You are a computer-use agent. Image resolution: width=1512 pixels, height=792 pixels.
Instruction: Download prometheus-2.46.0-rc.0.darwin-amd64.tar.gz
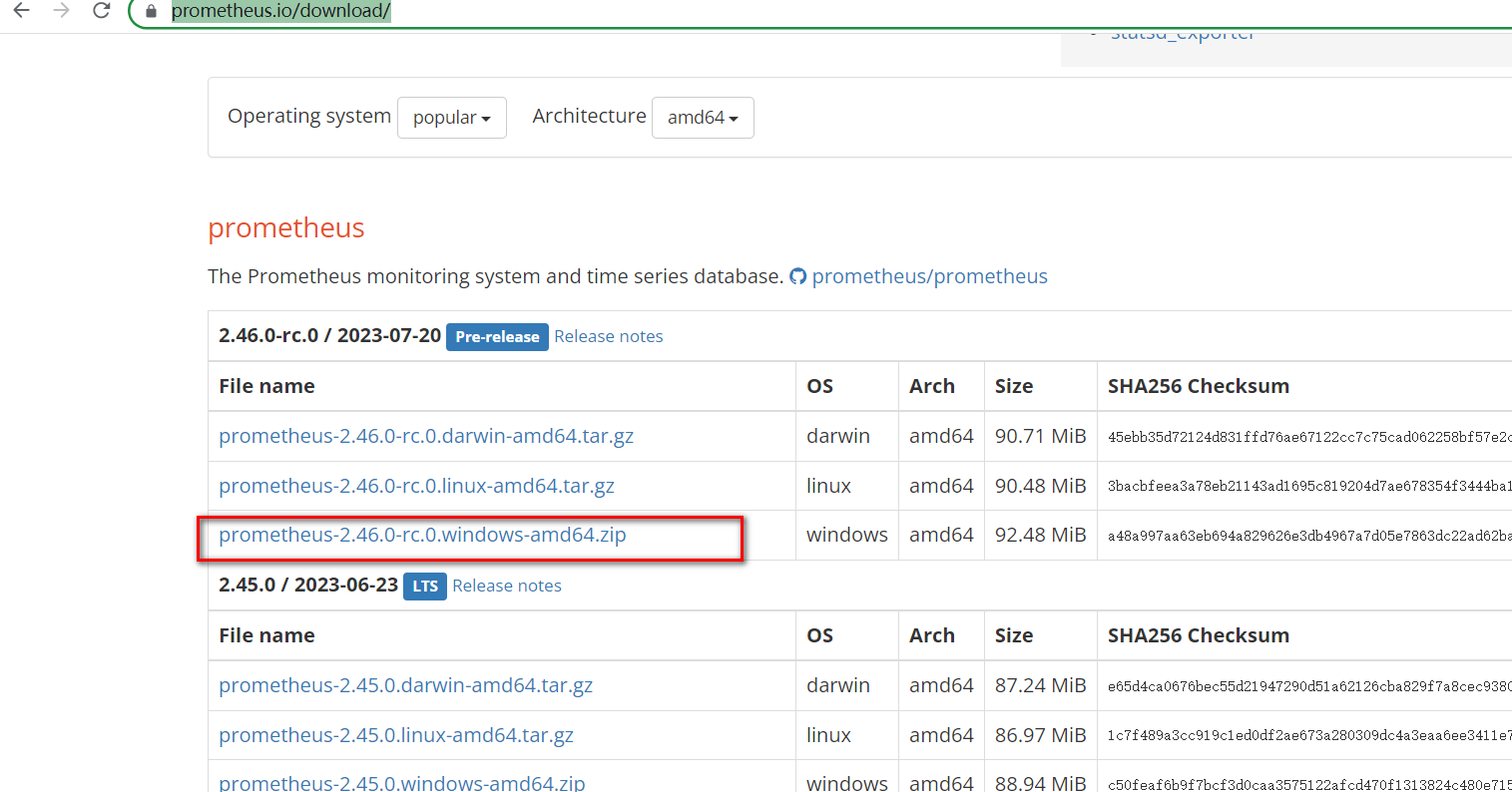[426, 436]
